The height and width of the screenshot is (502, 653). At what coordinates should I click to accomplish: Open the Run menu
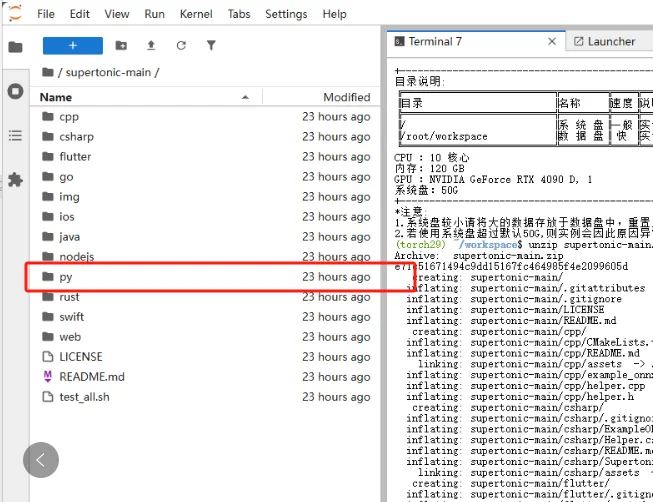(155, 14)
